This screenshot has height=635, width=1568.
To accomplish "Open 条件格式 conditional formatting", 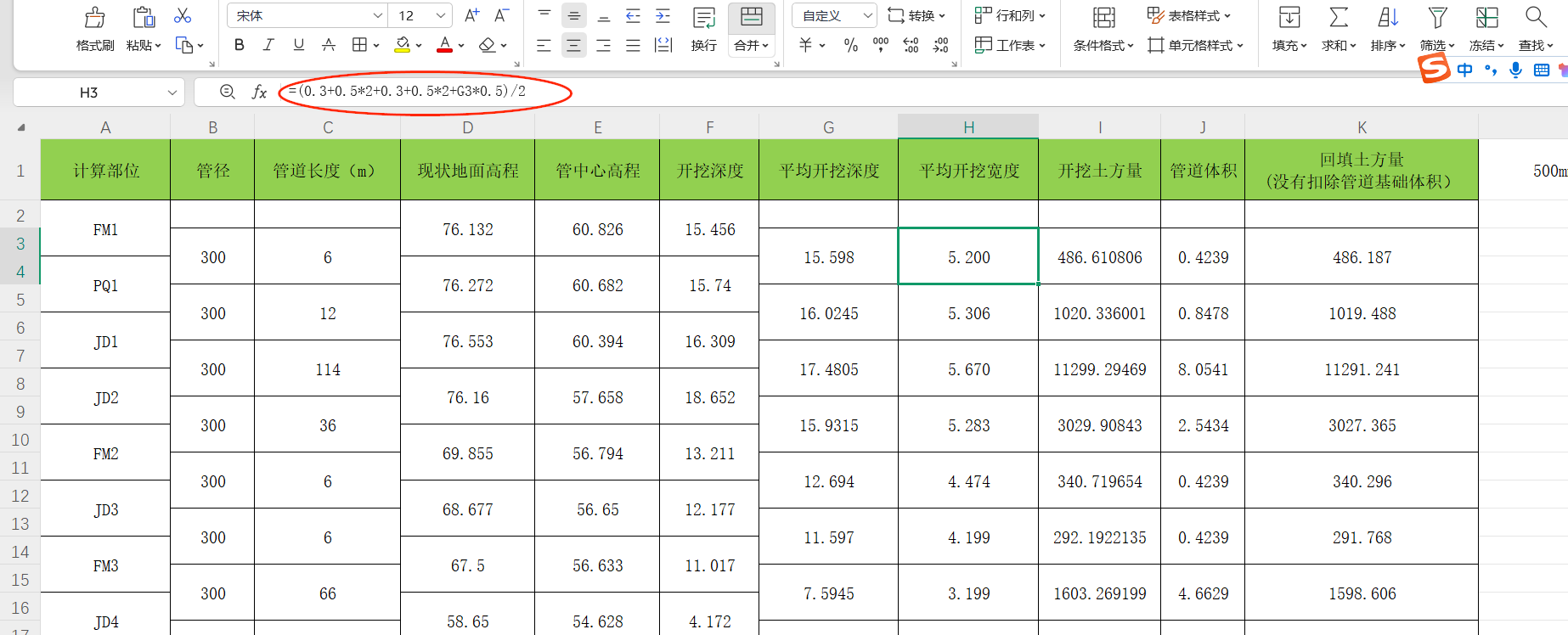I will tap(1103, 29).
